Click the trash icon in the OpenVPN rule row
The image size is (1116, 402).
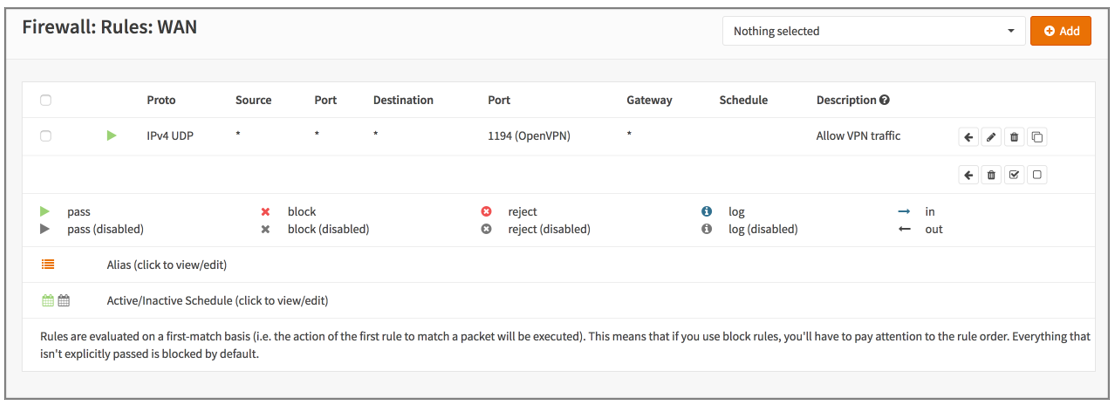[1014, 137]
